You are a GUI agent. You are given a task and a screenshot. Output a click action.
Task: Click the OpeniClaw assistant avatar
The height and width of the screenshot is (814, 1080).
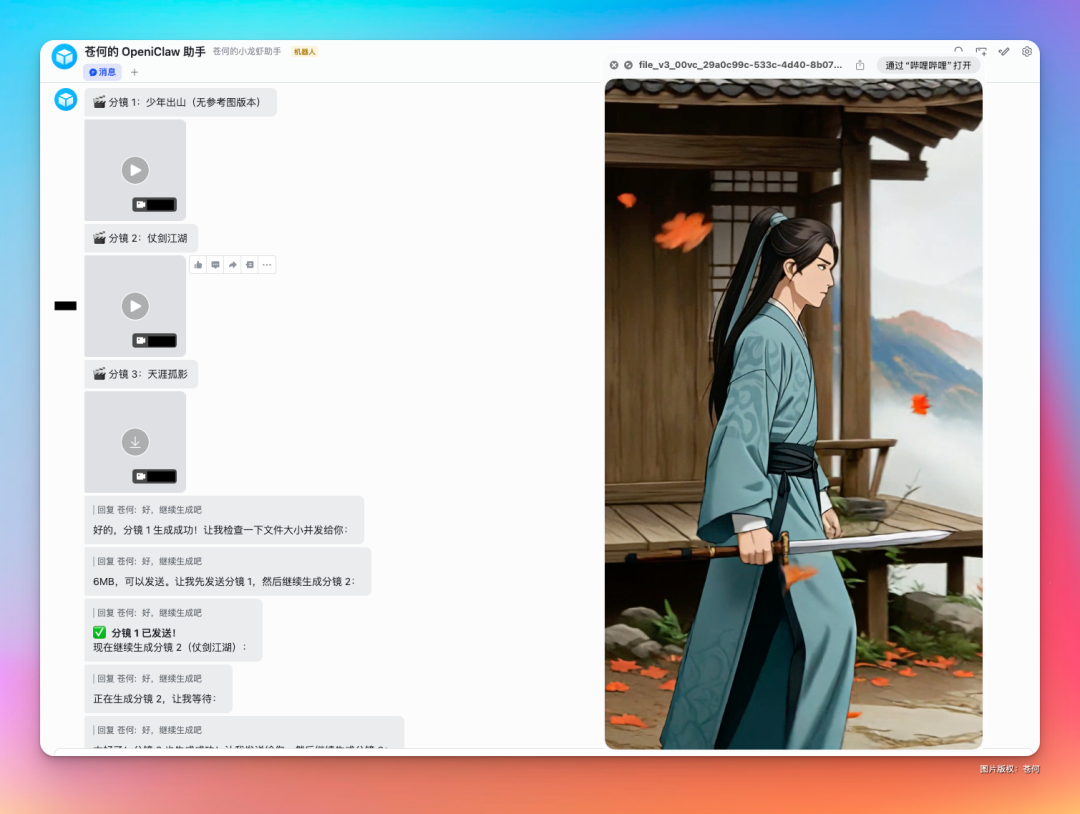point(63,56)
